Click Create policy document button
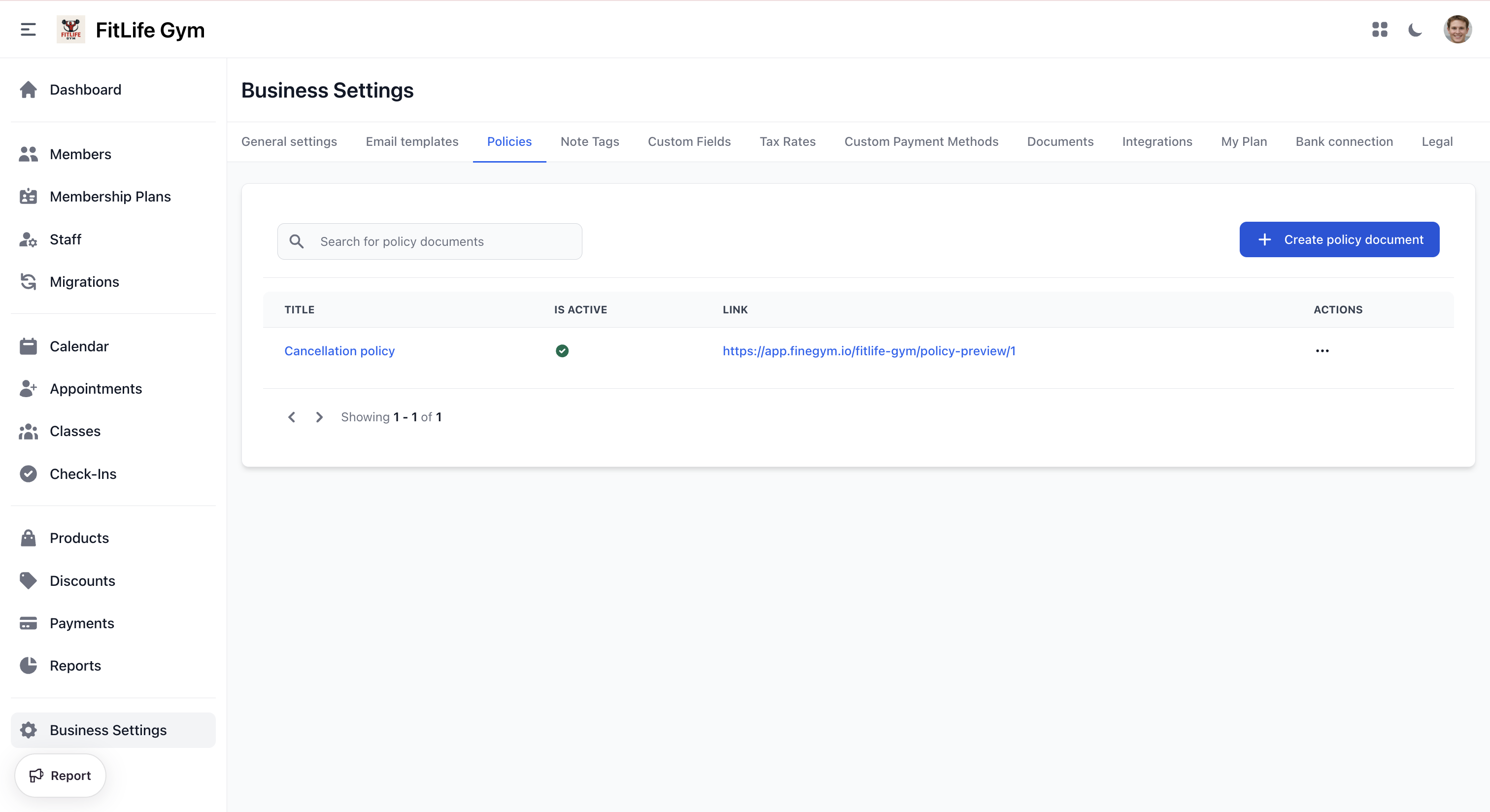Screen dimensions: 1490x812 coord(1339,239)
